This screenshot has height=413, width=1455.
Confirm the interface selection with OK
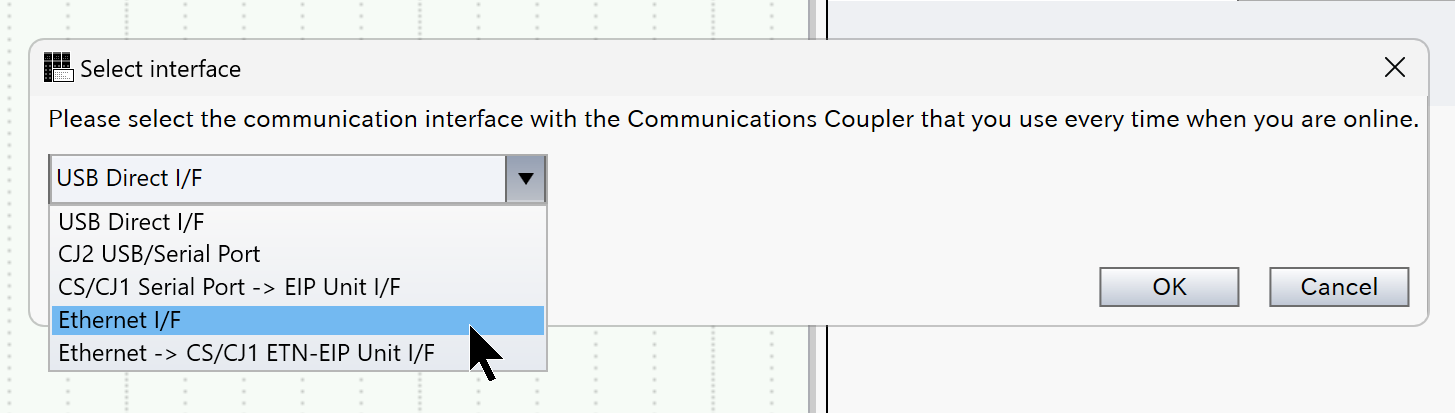(x=1169, y=287)
